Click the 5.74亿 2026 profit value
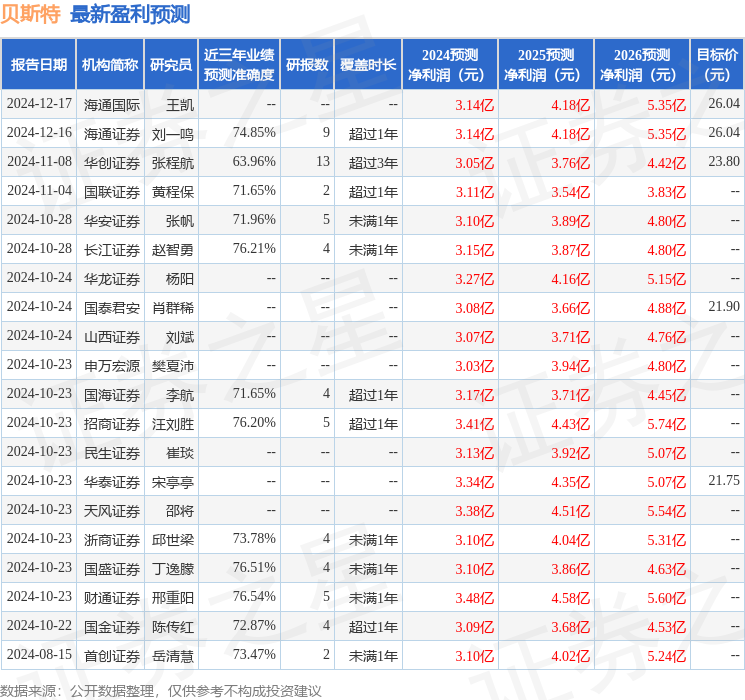Screen dimensions: 745x700 [x=667, y=424]
